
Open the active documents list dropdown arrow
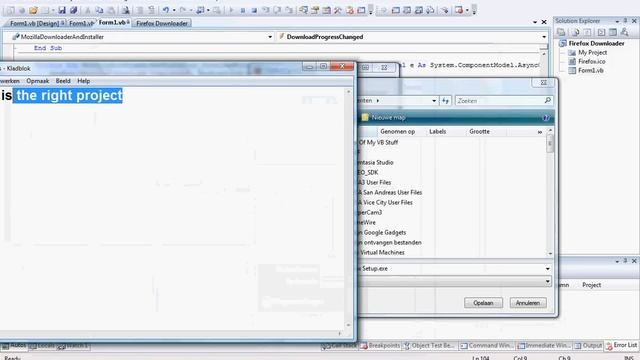pyautogui.click(x=535, y=22)
